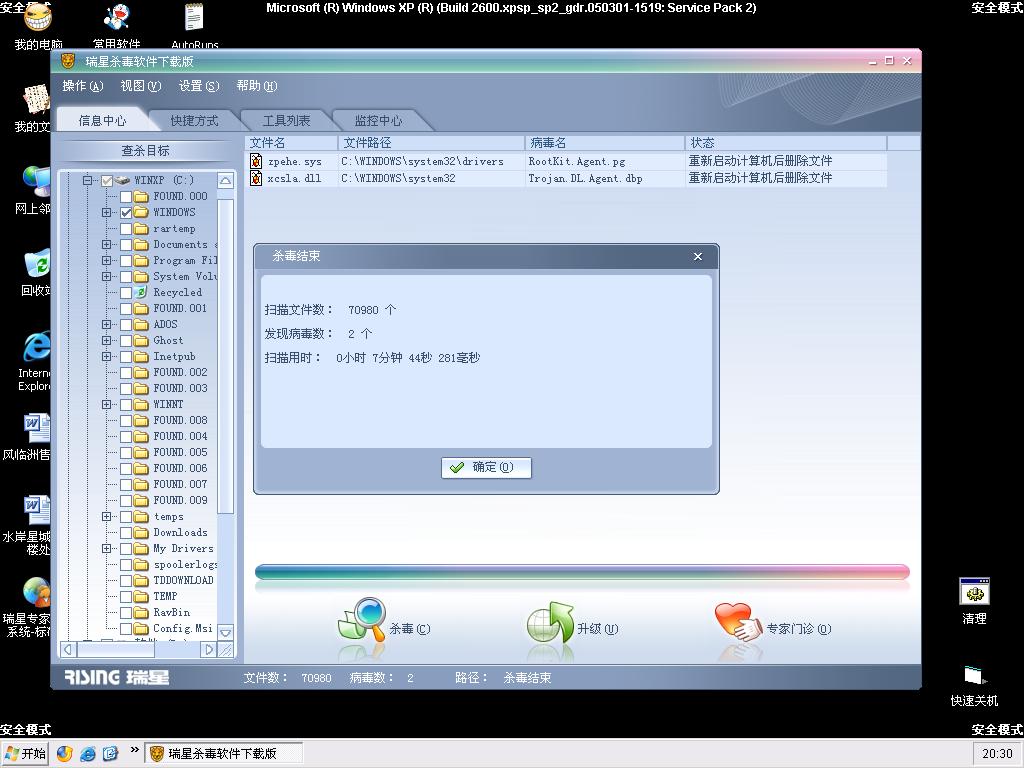Open the 视图(V) menu

[x=140, y=86]
